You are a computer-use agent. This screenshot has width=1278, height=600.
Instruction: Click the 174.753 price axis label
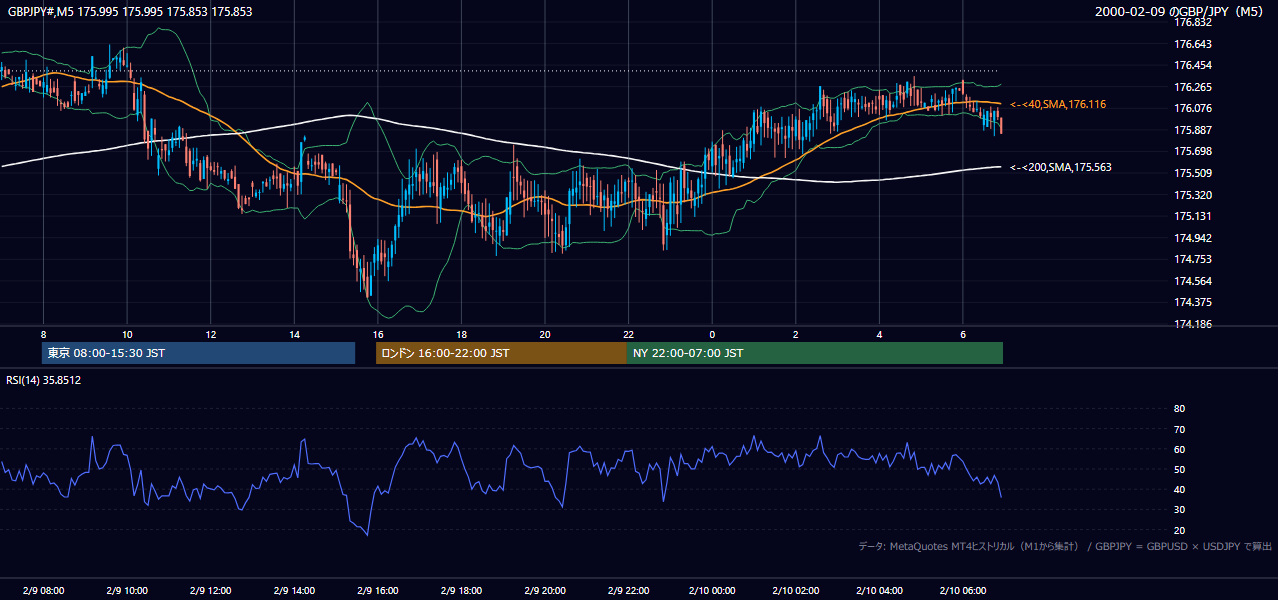pyautogui.click(x=1193, y=259)
